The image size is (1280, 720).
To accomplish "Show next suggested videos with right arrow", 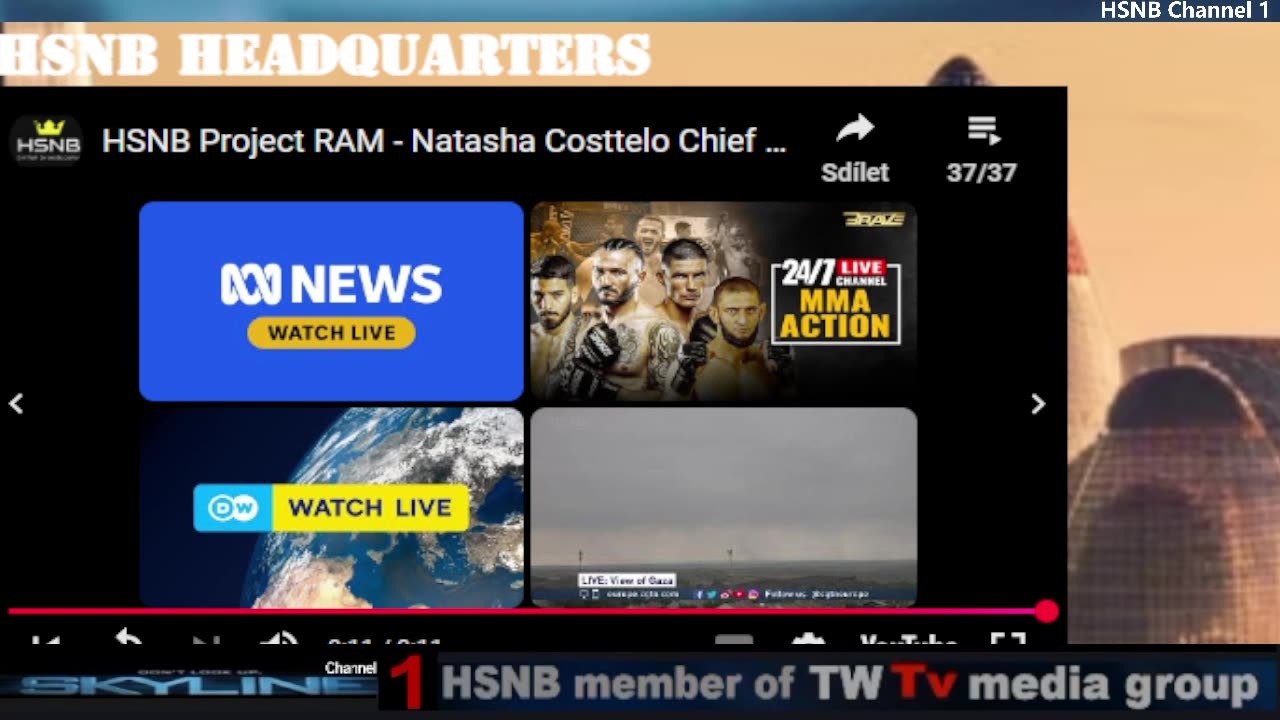I will 1038,404.
